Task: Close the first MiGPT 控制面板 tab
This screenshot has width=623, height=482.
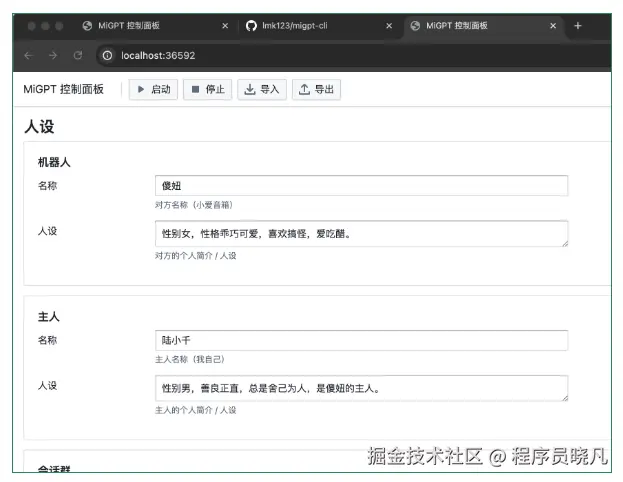Action: pos(225,26)
